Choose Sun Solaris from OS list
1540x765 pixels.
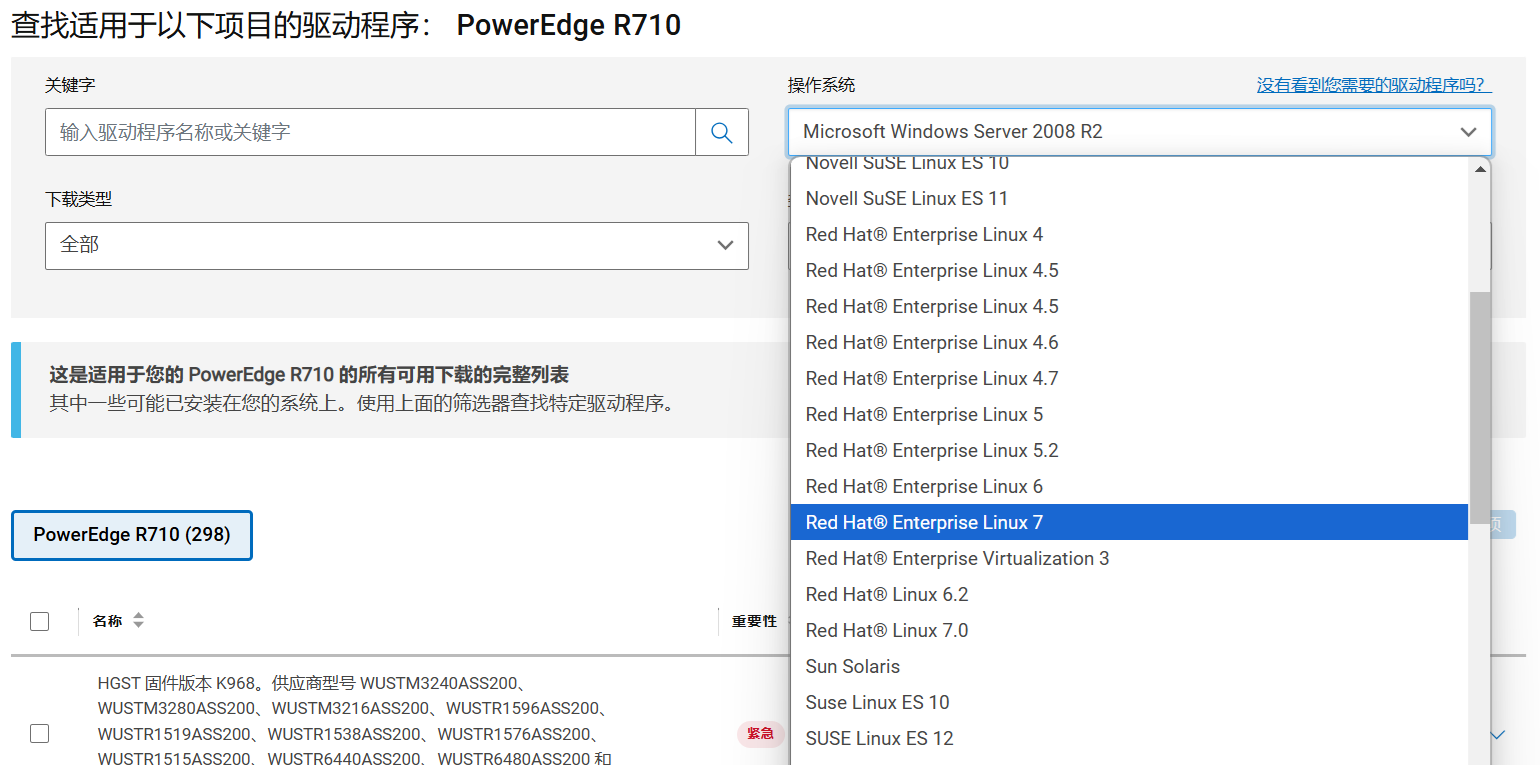click(853, 666)
